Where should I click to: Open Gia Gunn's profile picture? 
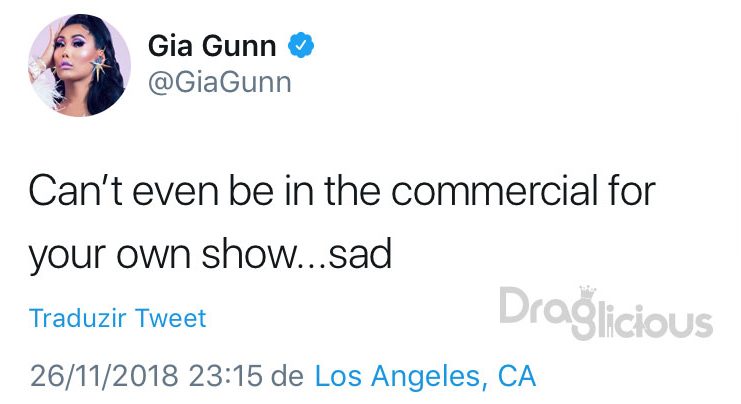click(x=79, y=65)
